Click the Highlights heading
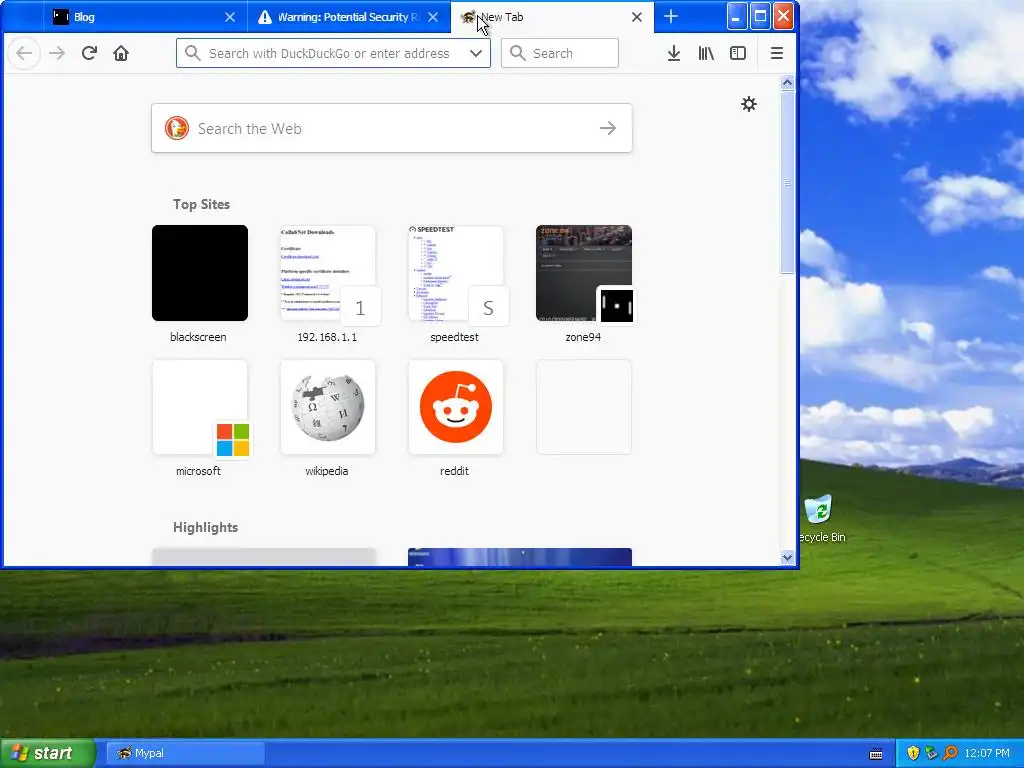Screen dimensions: 1024x768 [205, 527]
